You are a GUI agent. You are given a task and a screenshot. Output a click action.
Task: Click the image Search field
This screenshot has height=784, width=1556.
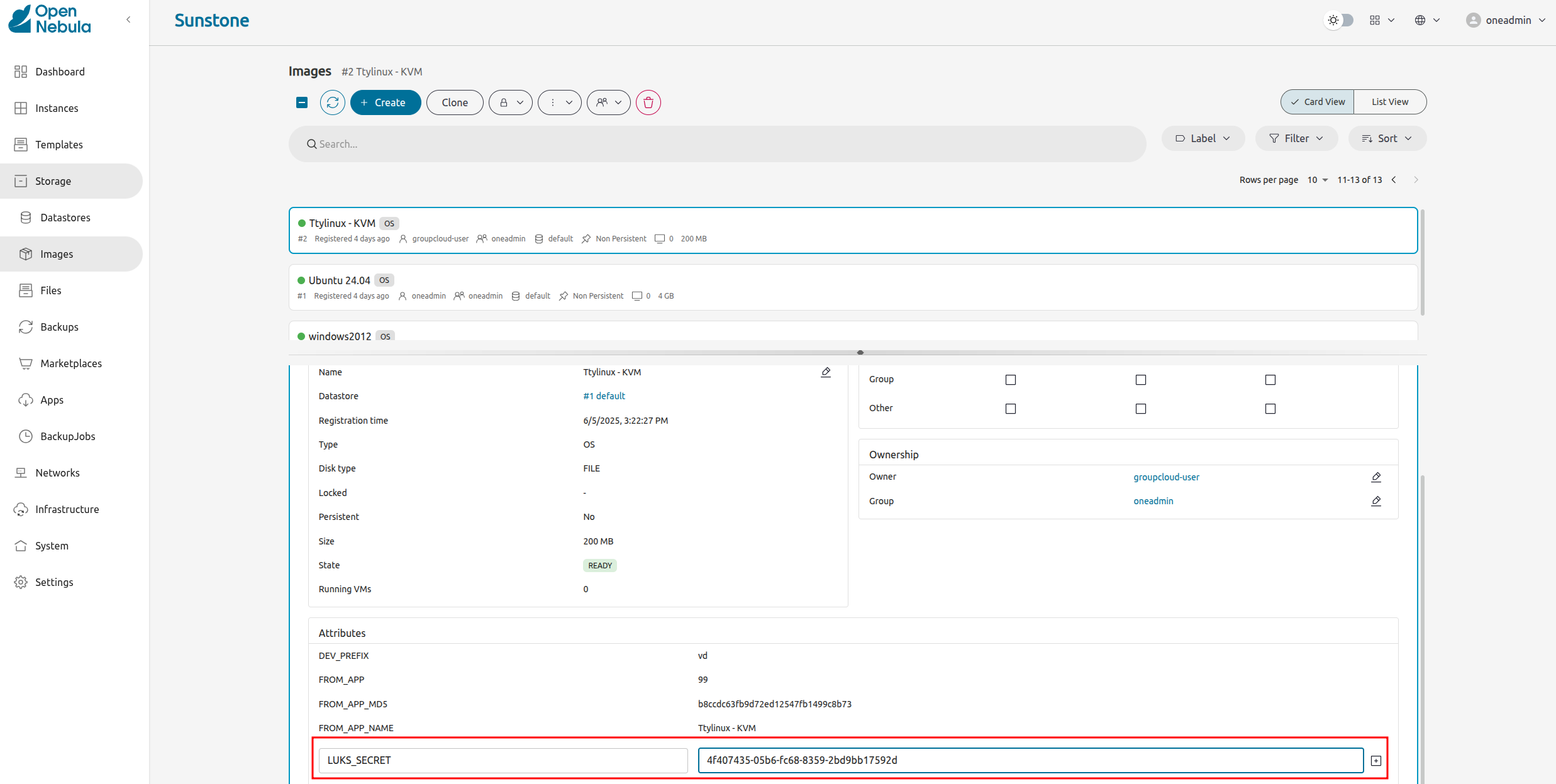click(x=717, y=144)
